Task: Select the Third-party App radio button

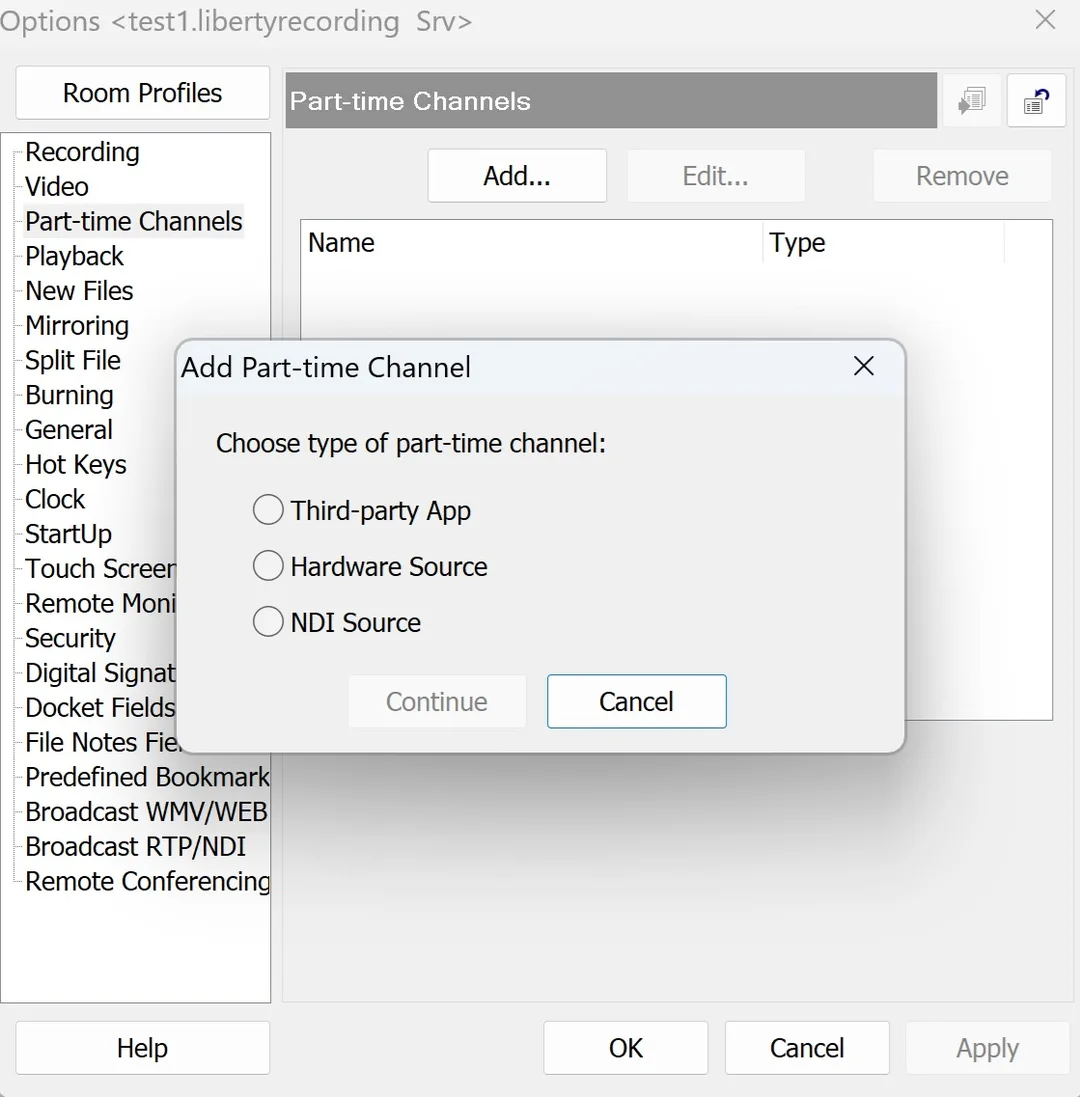Action: pyautogui.click(x=268, y=510)
